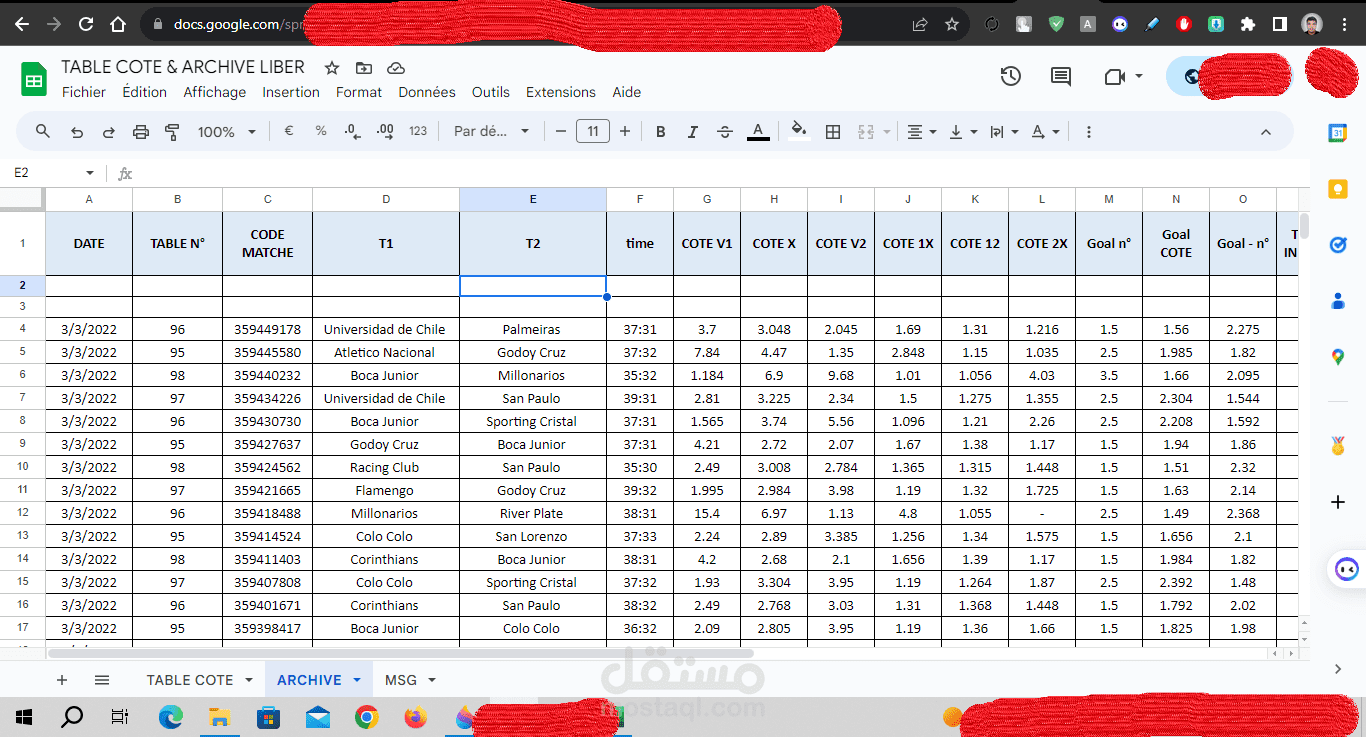Click the formula bar
The width and height of the screenshot is (1366, 737).
pyautogui.click(x=720, y=173)
